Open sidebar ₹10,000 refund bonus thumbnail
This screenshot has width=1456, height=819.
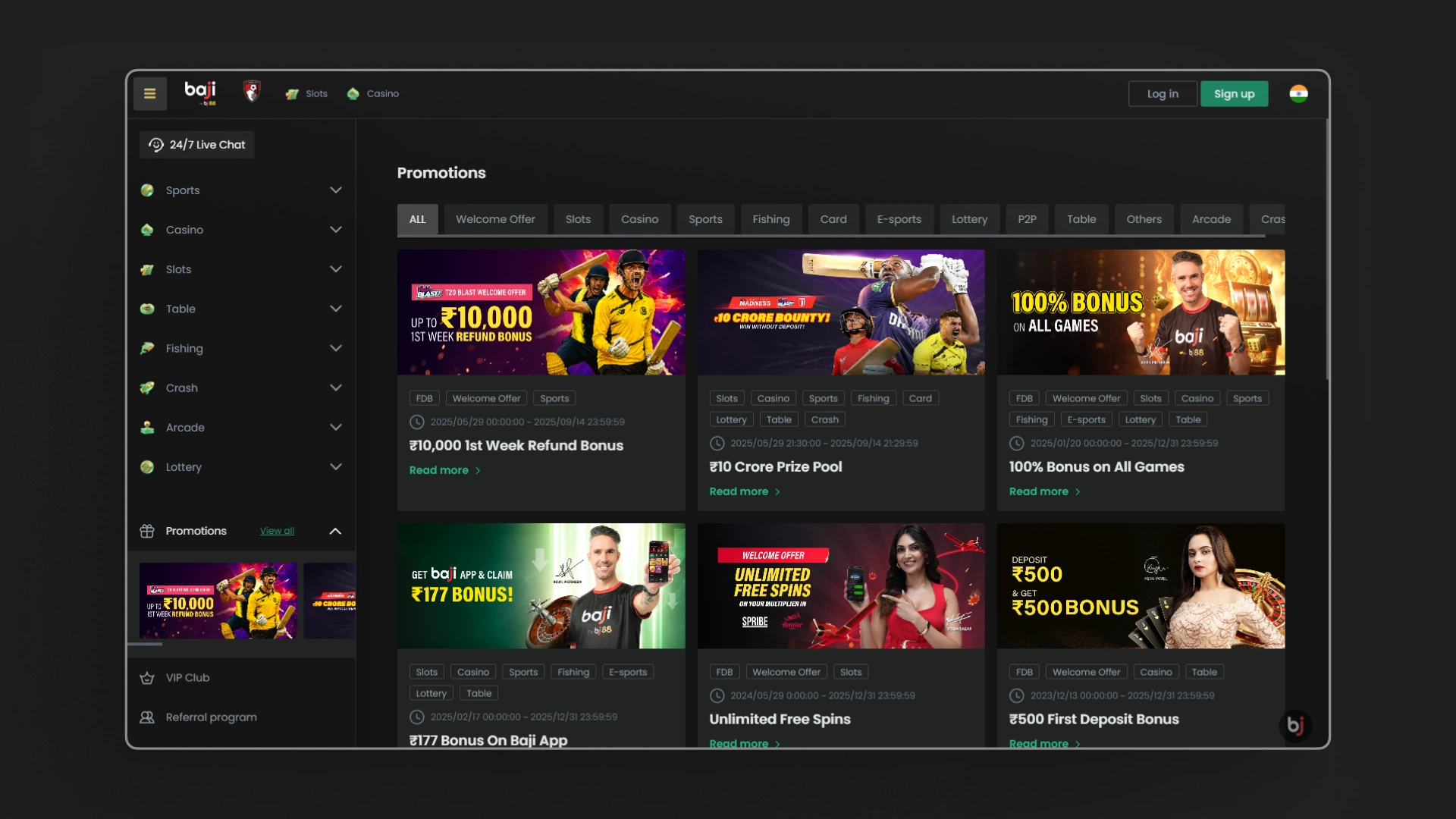tap(218, 601)
